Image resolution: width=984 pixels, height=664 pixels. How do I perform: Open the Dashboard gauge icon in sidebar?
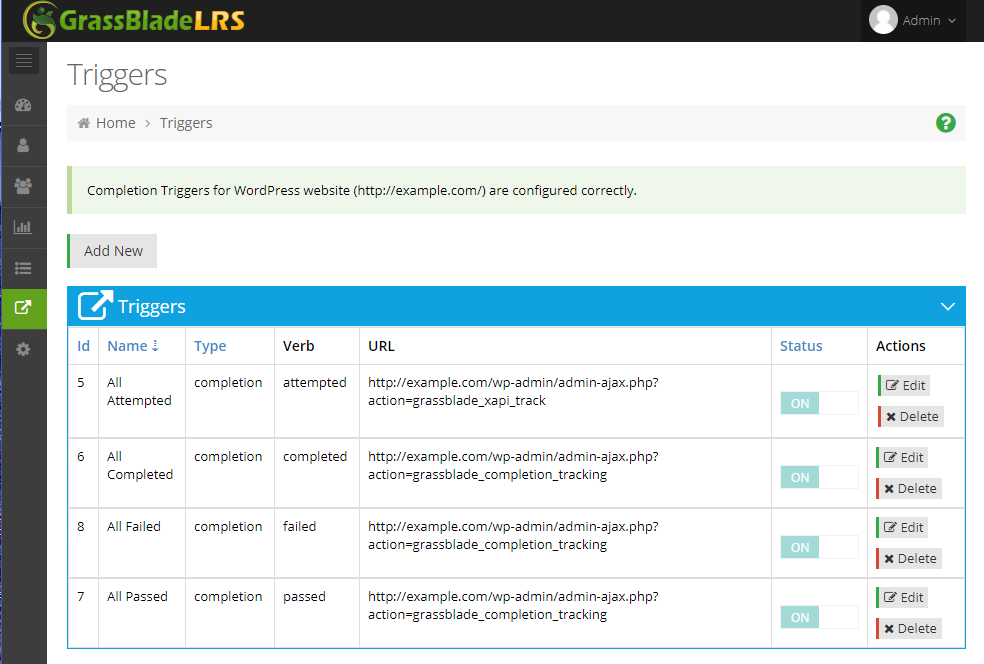pos(23,105)
